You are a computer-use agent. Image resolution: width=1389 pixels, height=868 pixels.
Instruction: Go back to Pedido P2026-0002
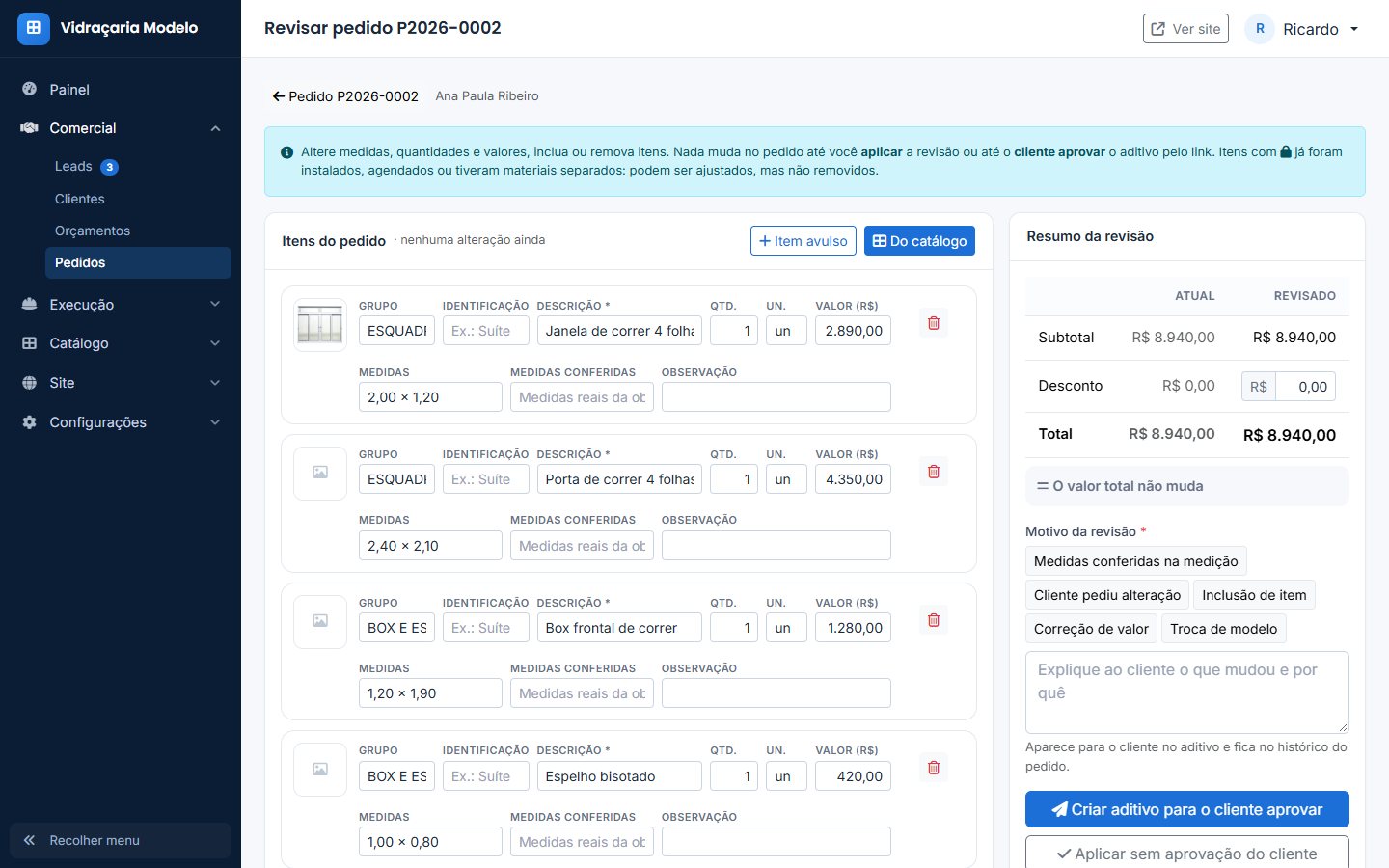[345, 96]
